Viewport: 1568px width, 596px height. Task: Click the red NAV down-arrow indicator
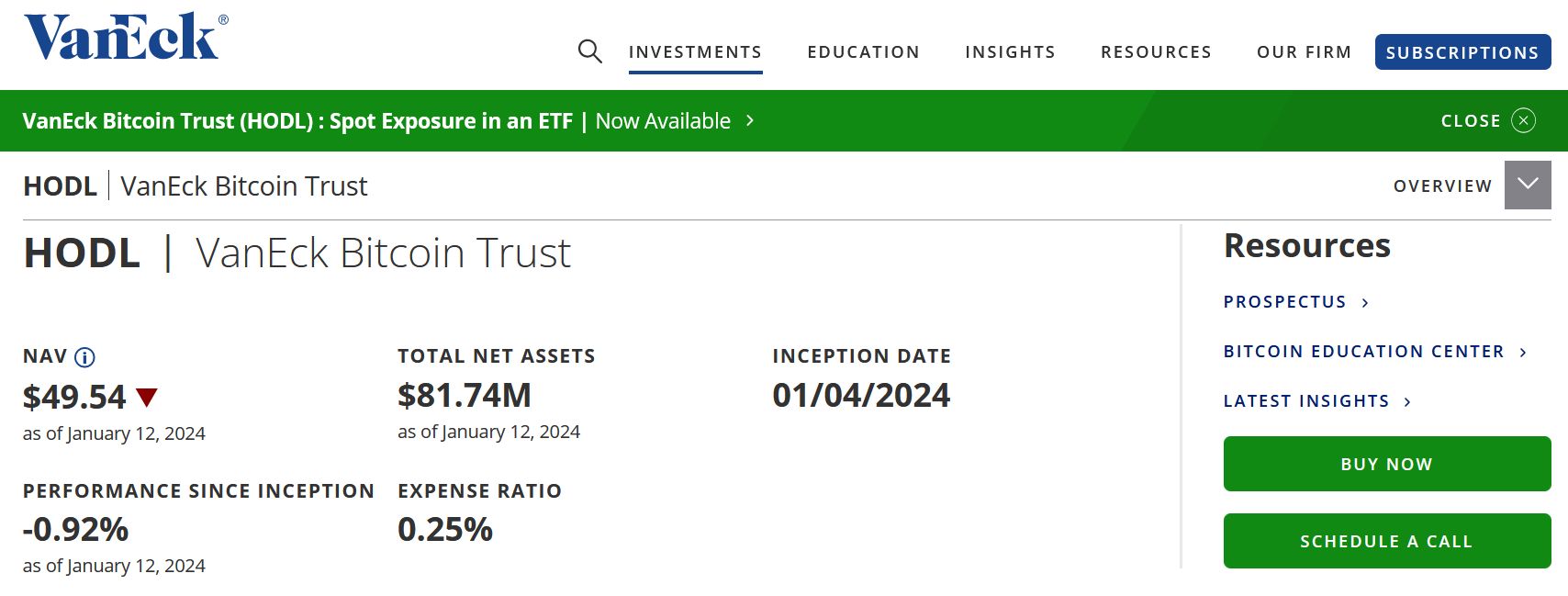pyautogui.click(x=147, y=397)
